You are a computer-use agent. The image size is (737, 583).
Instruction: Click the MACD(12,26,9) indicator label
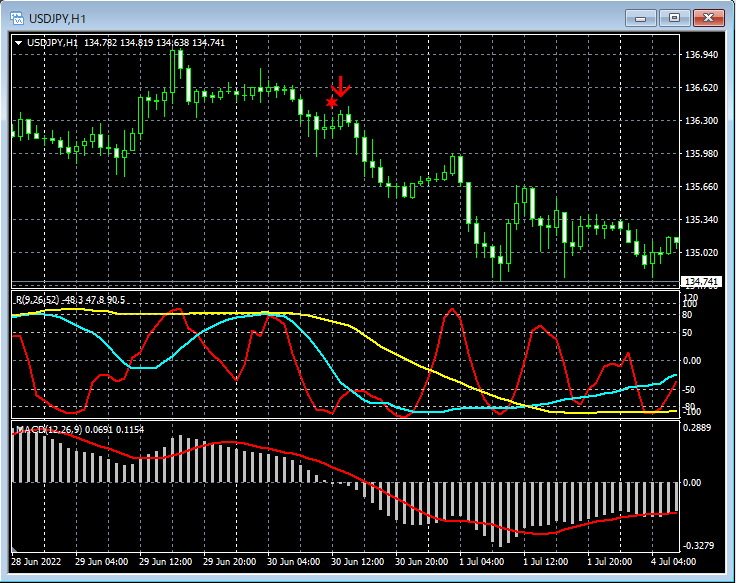coord(48,430)
